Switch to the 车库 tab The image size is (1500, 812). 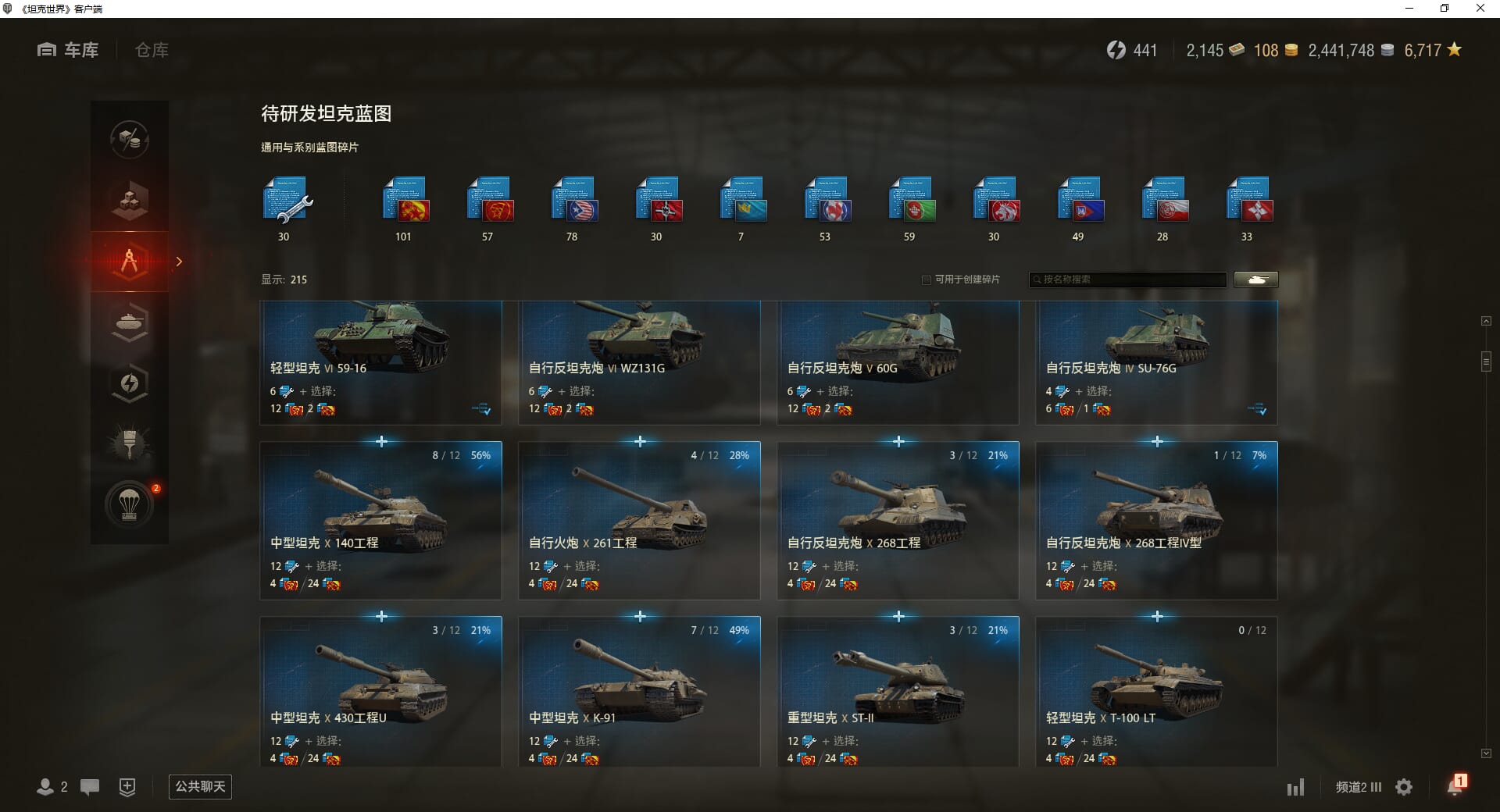tap(68, 50)
